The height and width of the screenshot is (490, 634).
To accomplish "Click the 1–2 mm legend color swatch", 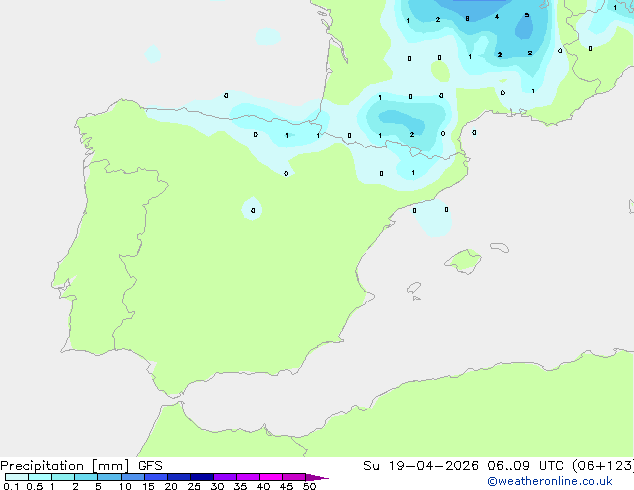I will coord(63,477).
